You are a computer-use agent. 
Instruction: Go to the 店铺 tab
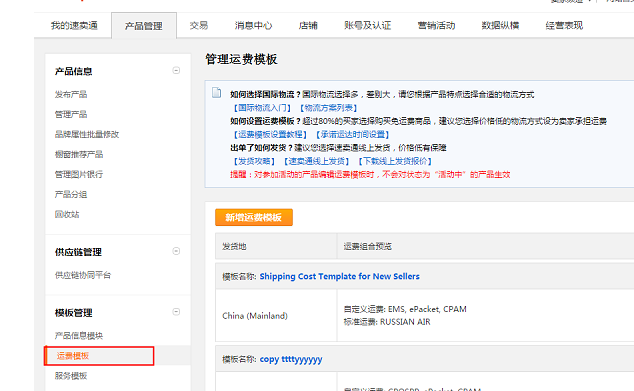[308, 25]
